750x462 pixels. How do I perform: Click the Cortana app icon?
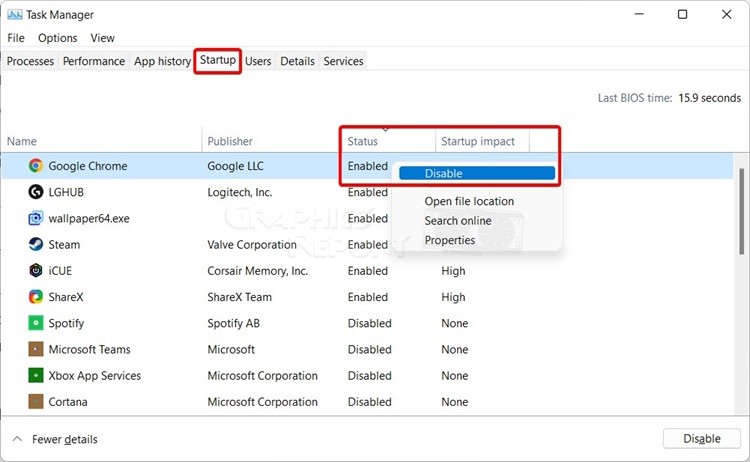pyautogui.click(x=35, y=401)
